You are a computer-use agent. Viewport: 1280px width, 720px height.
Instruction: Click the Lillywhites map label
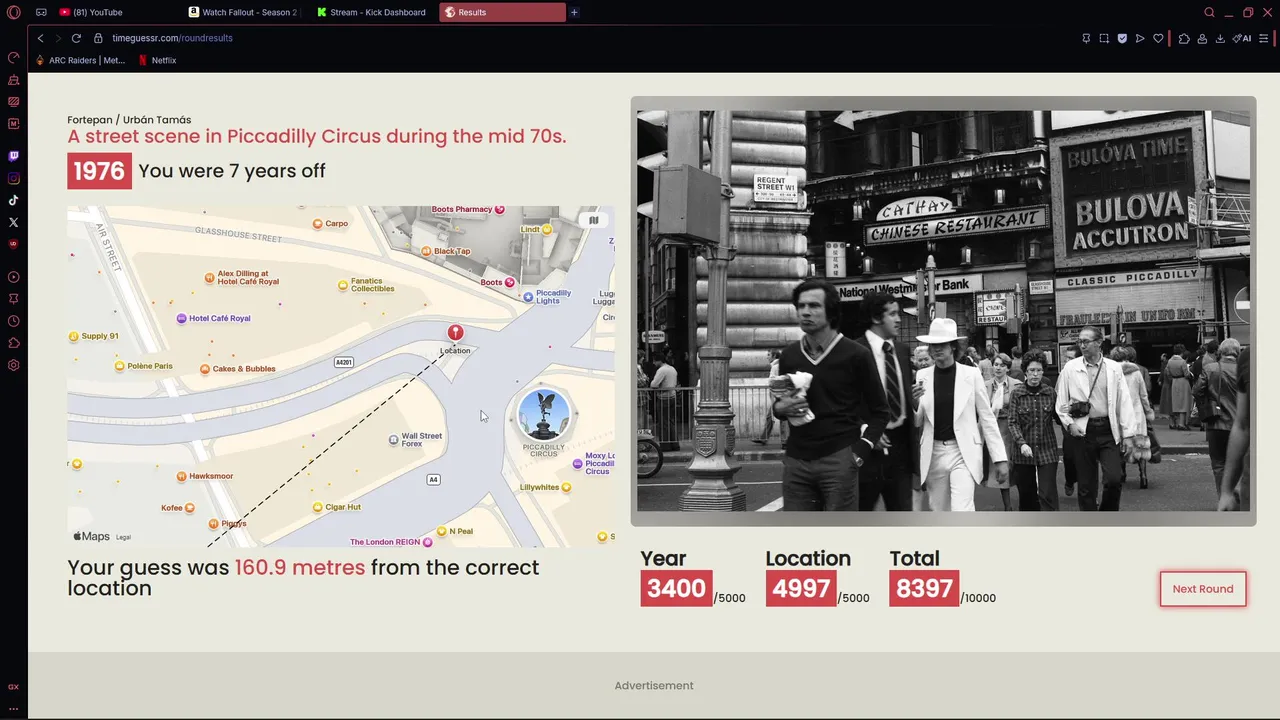click(545, 487)
